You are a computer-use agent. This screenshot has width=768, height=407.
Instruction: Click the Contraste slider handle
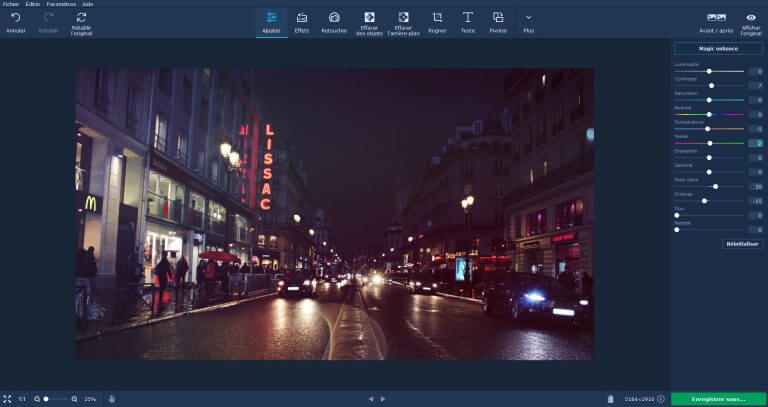click(712, 86)
